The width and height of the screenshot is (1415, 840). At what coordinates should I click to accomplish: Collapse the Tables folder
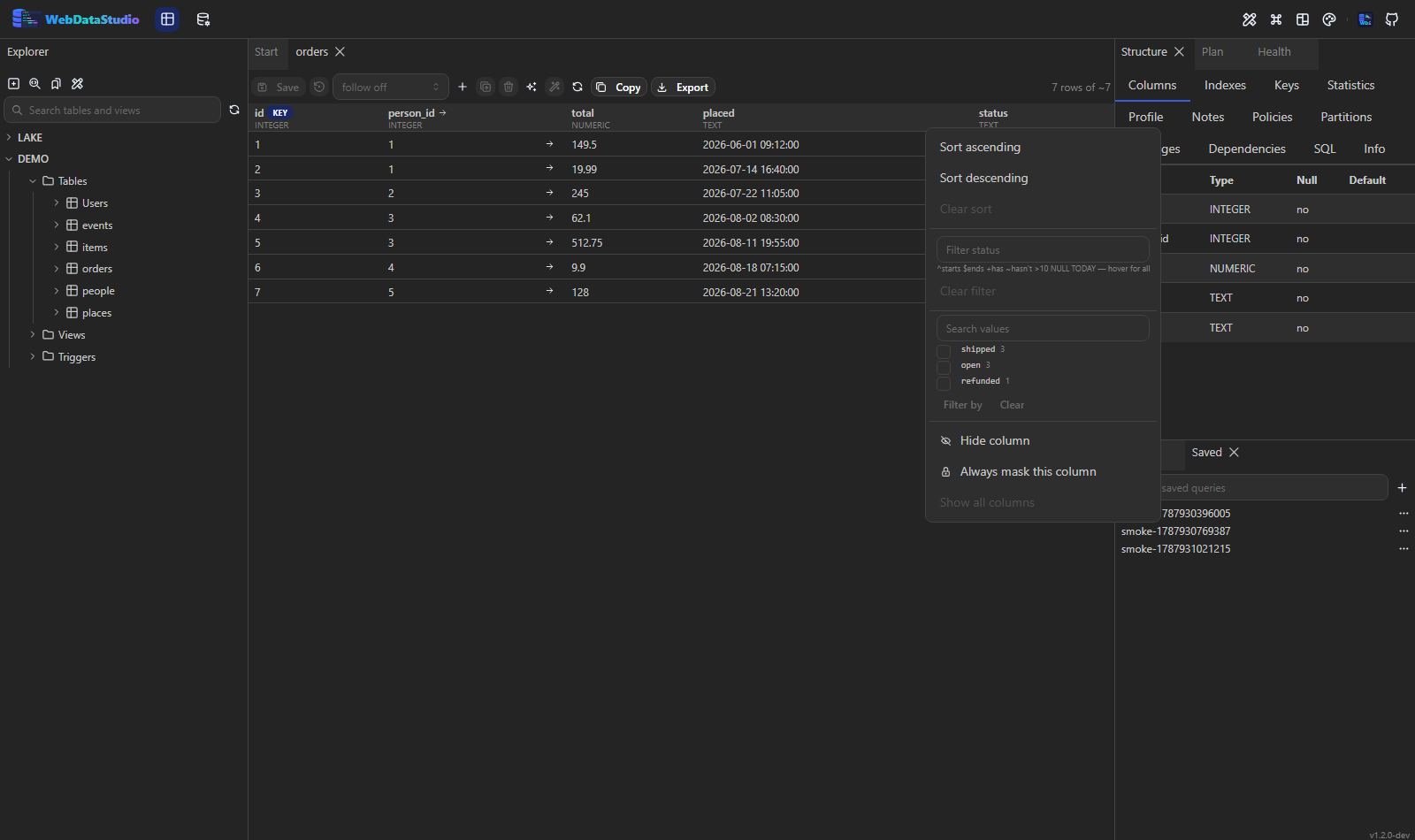tap(33, 181)
